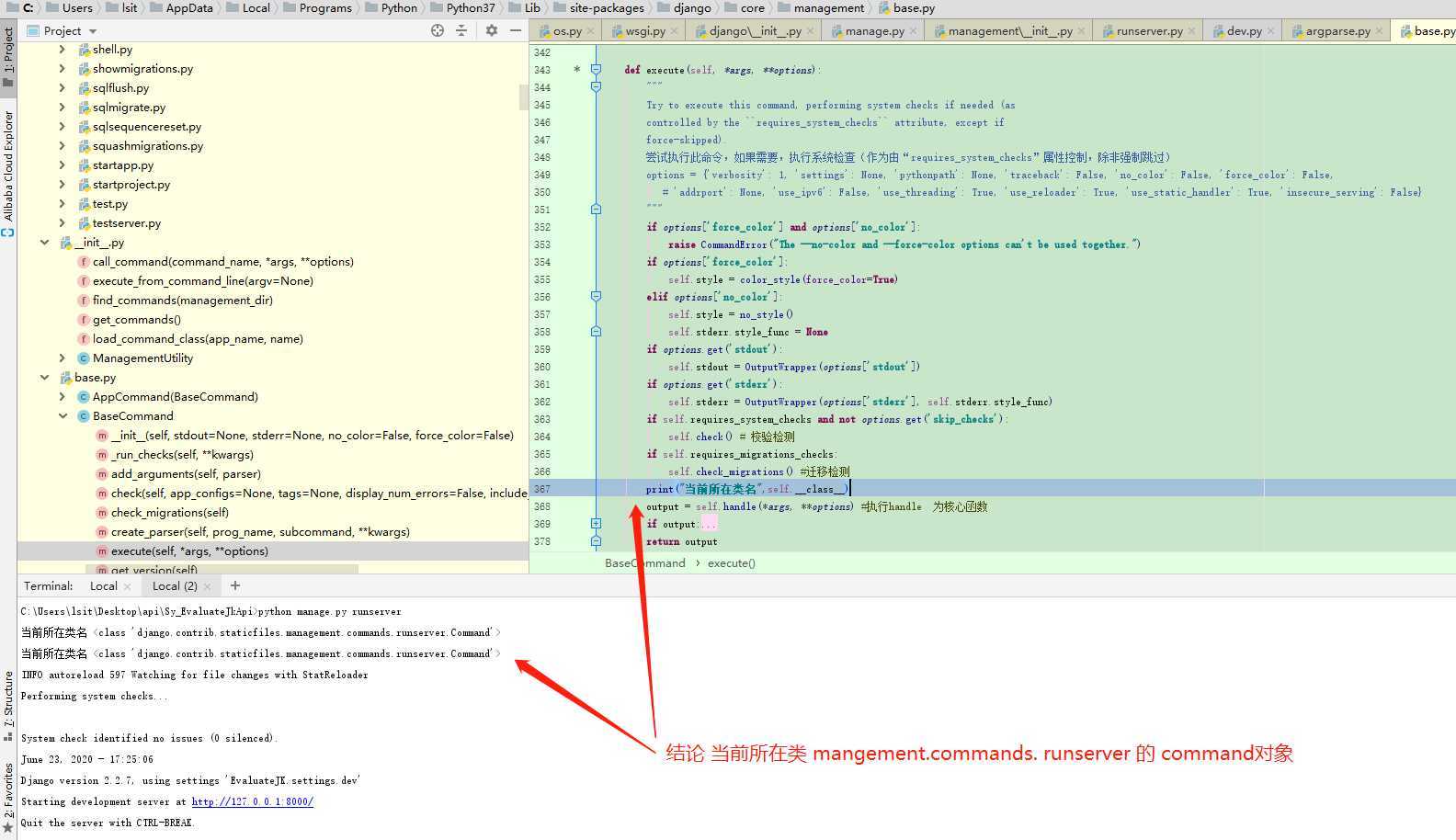Expand the folded if output block at line 369
Viewport: 1456px width, 840px height.
coord(596,524)
